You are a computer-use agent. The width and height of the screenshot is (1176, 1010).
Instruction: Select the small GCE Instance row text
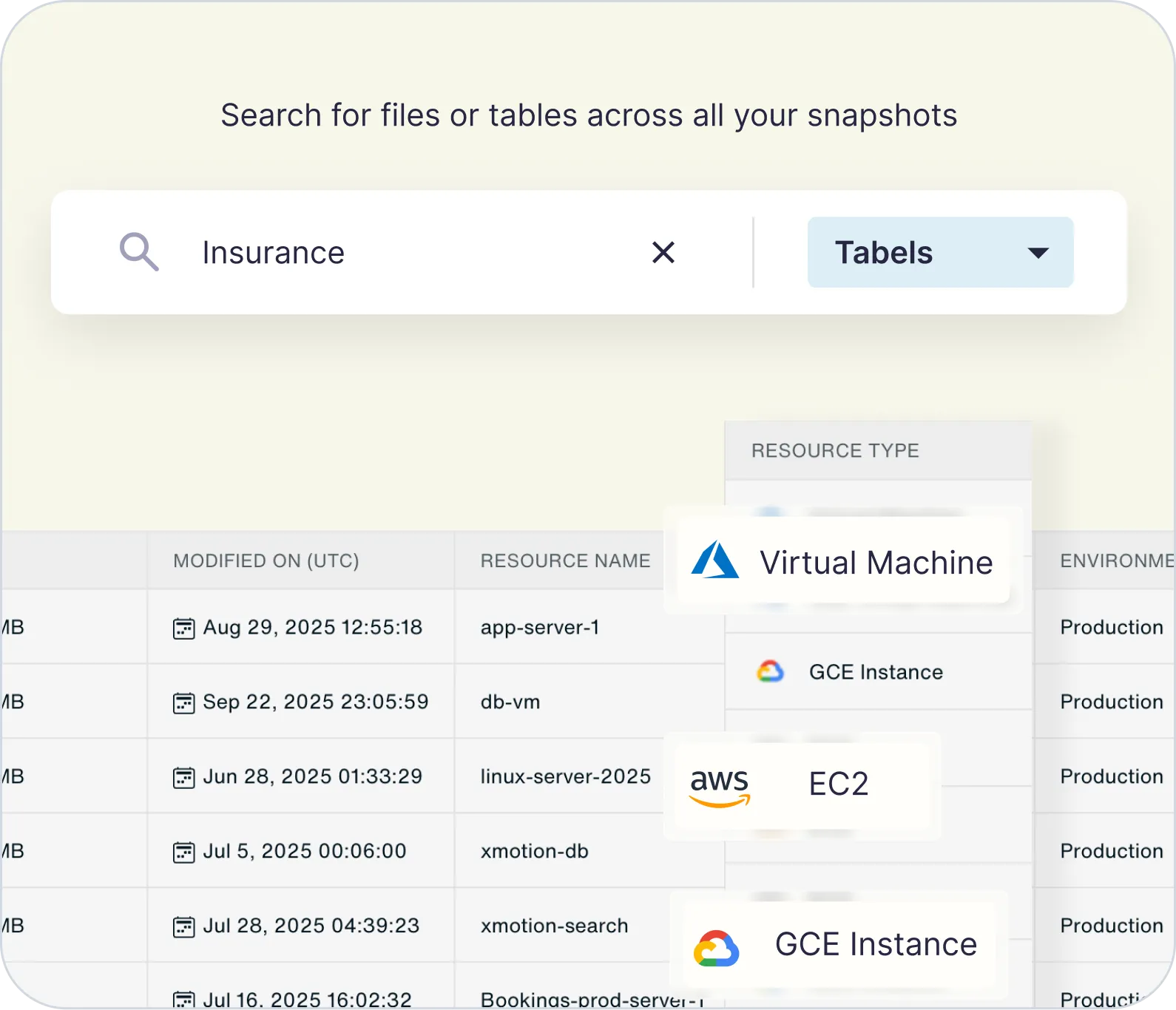click(x=876, y=672)
